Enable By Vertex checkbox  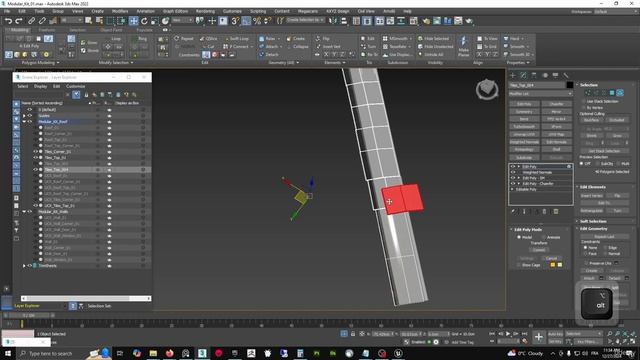tap(583, 107)
